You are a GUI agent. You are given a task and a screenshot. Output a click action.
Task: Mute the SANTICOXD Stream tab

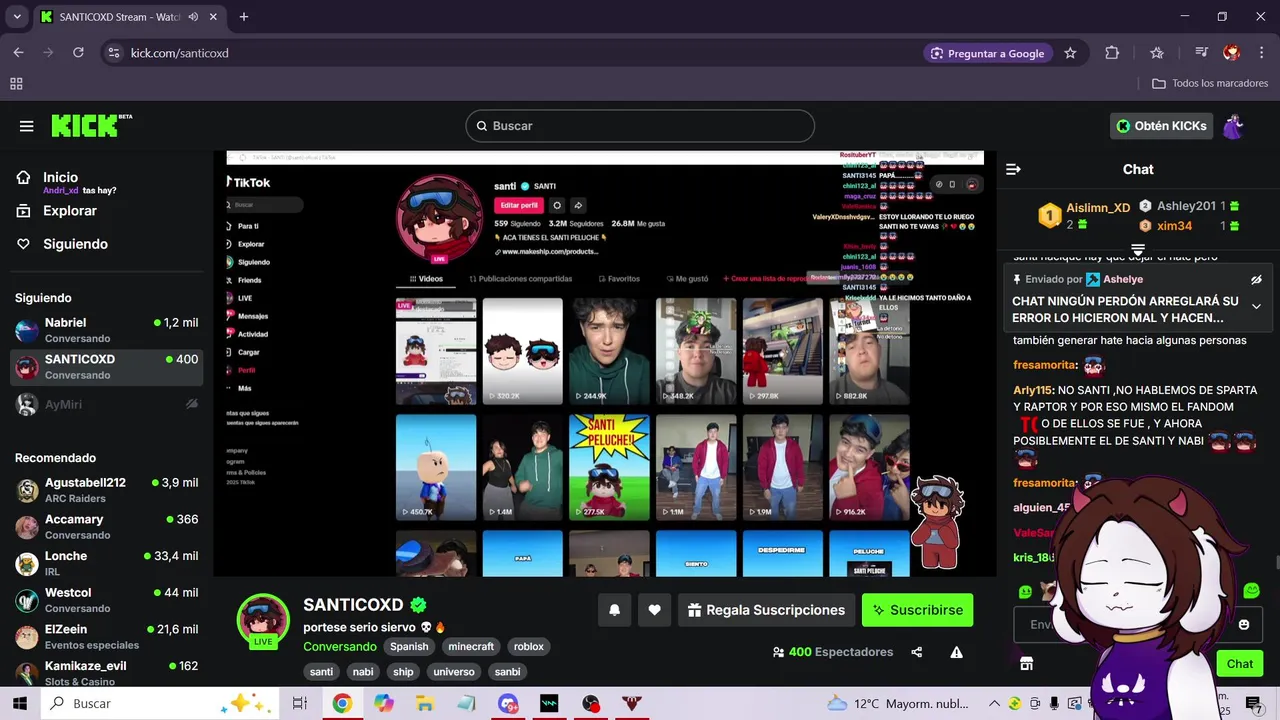[193, 17]
